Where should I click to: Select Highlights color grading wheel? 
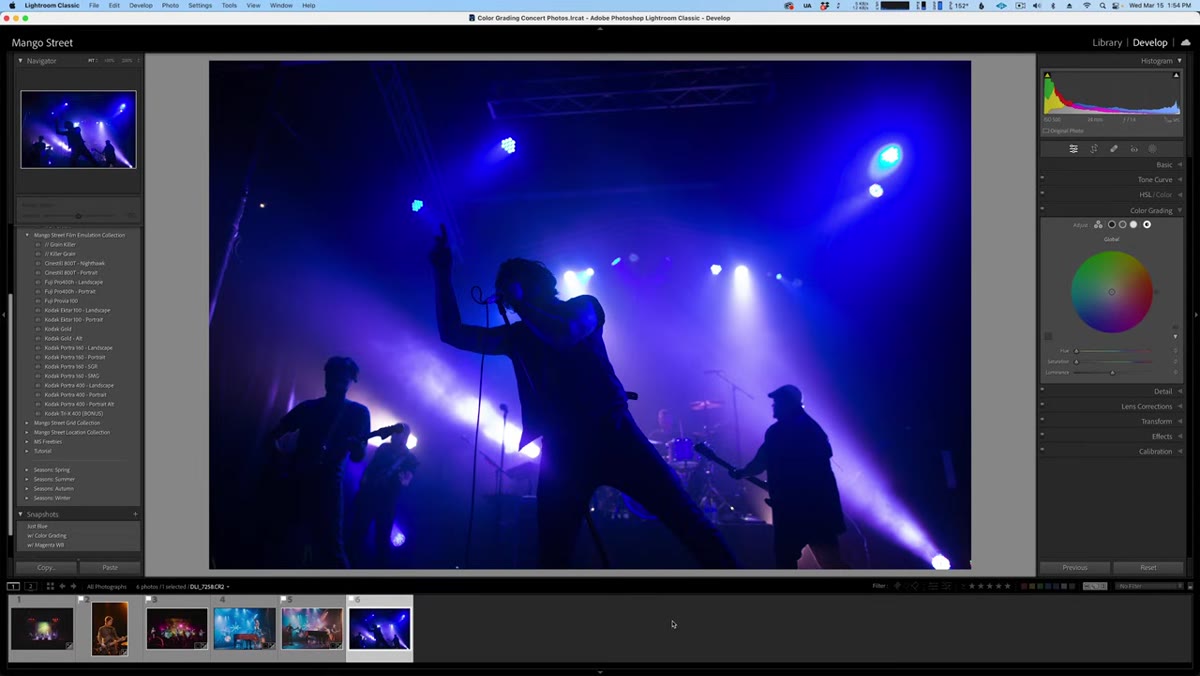pos(1134,225)
